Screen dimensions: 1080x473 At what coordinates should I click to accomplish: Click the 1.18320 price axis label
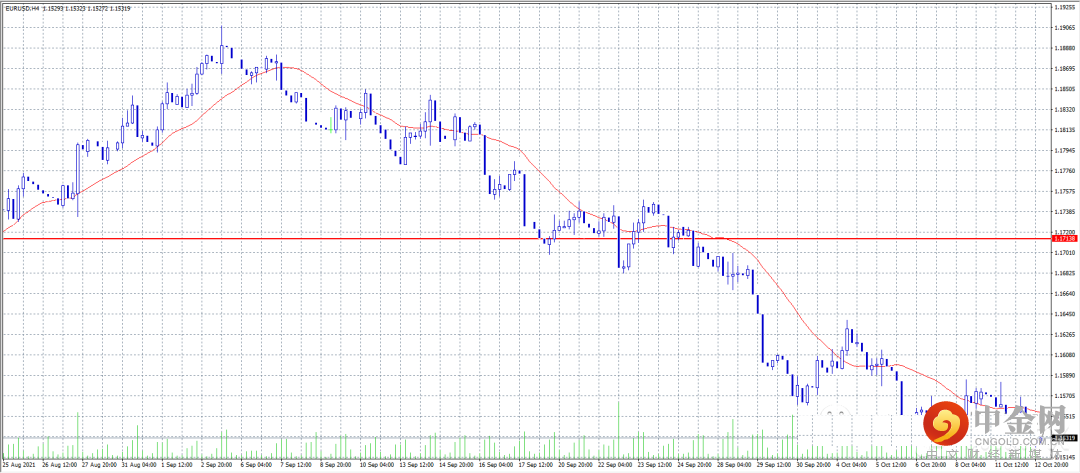1064,109
